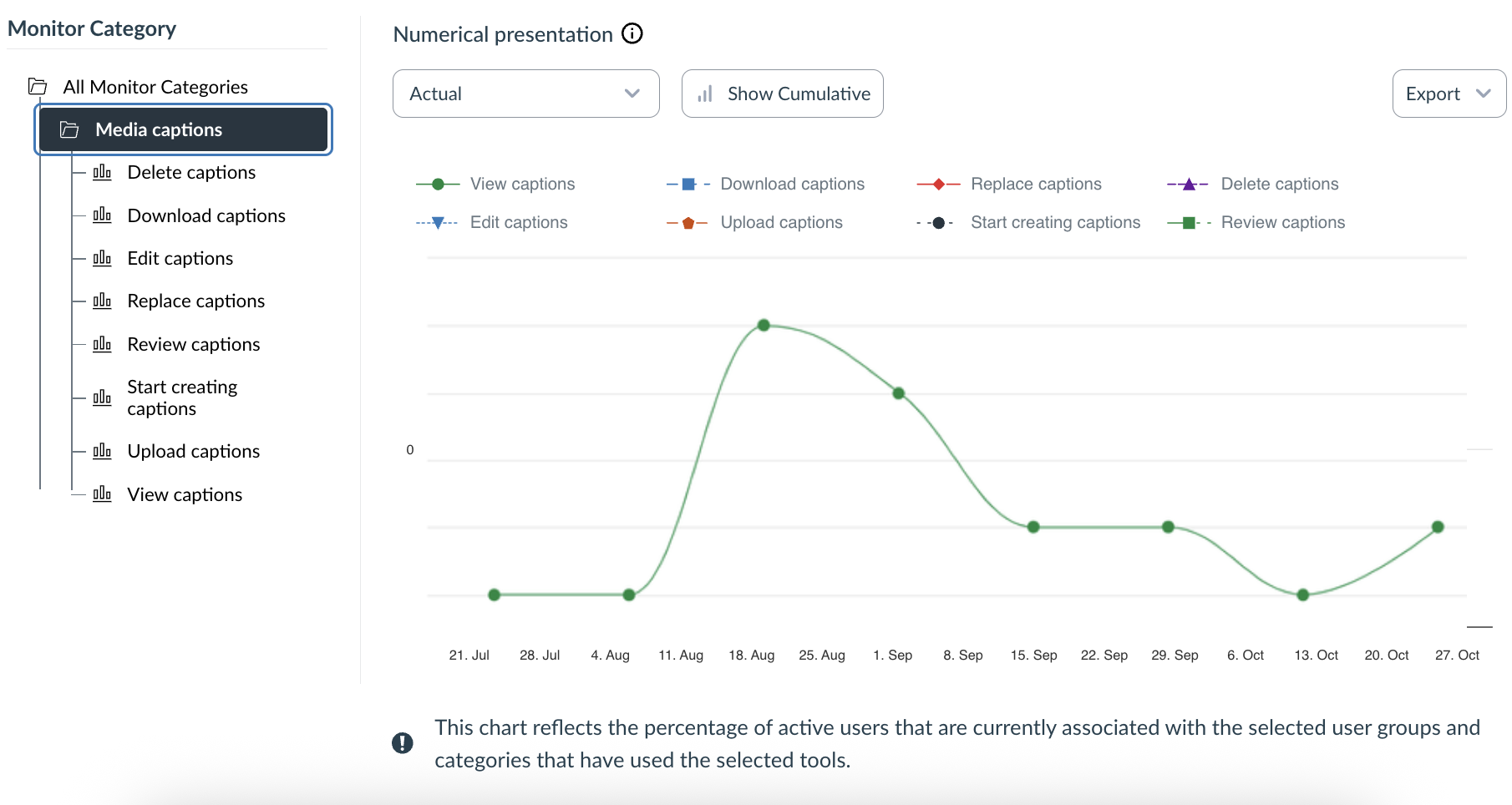Viewport: 1512px width, 805px height.
Task: Hide Download captions series via legend
Action: pos(791,184)
